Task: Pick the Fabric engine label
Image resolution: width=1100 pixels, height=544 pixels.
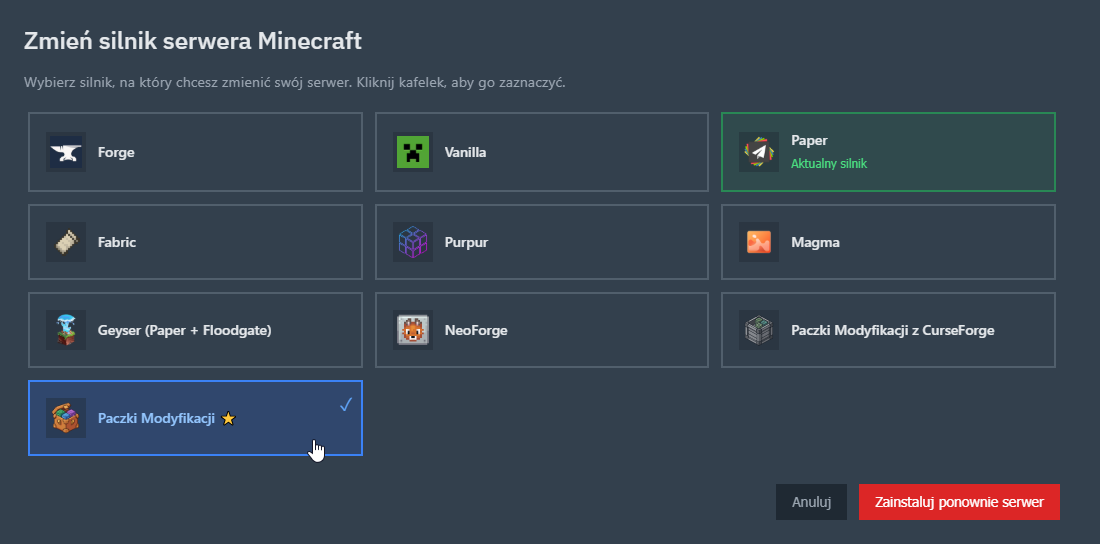Action: (x=117, y=242)
